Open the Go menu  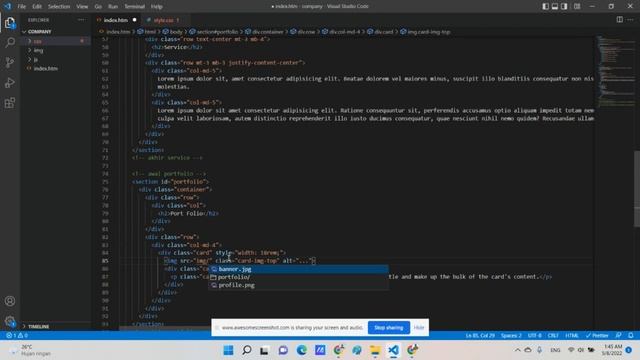98,7
